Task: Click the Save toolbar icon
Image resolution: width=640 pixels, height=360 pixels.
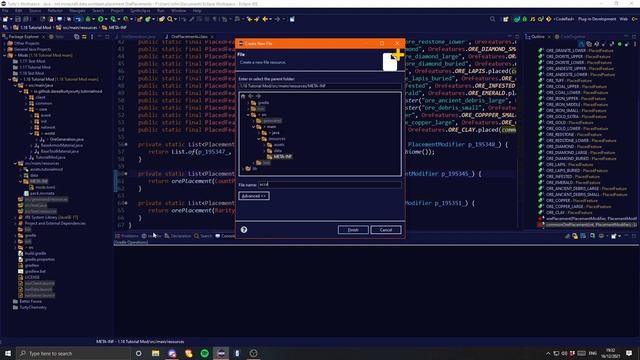Action: pos(18,19)
